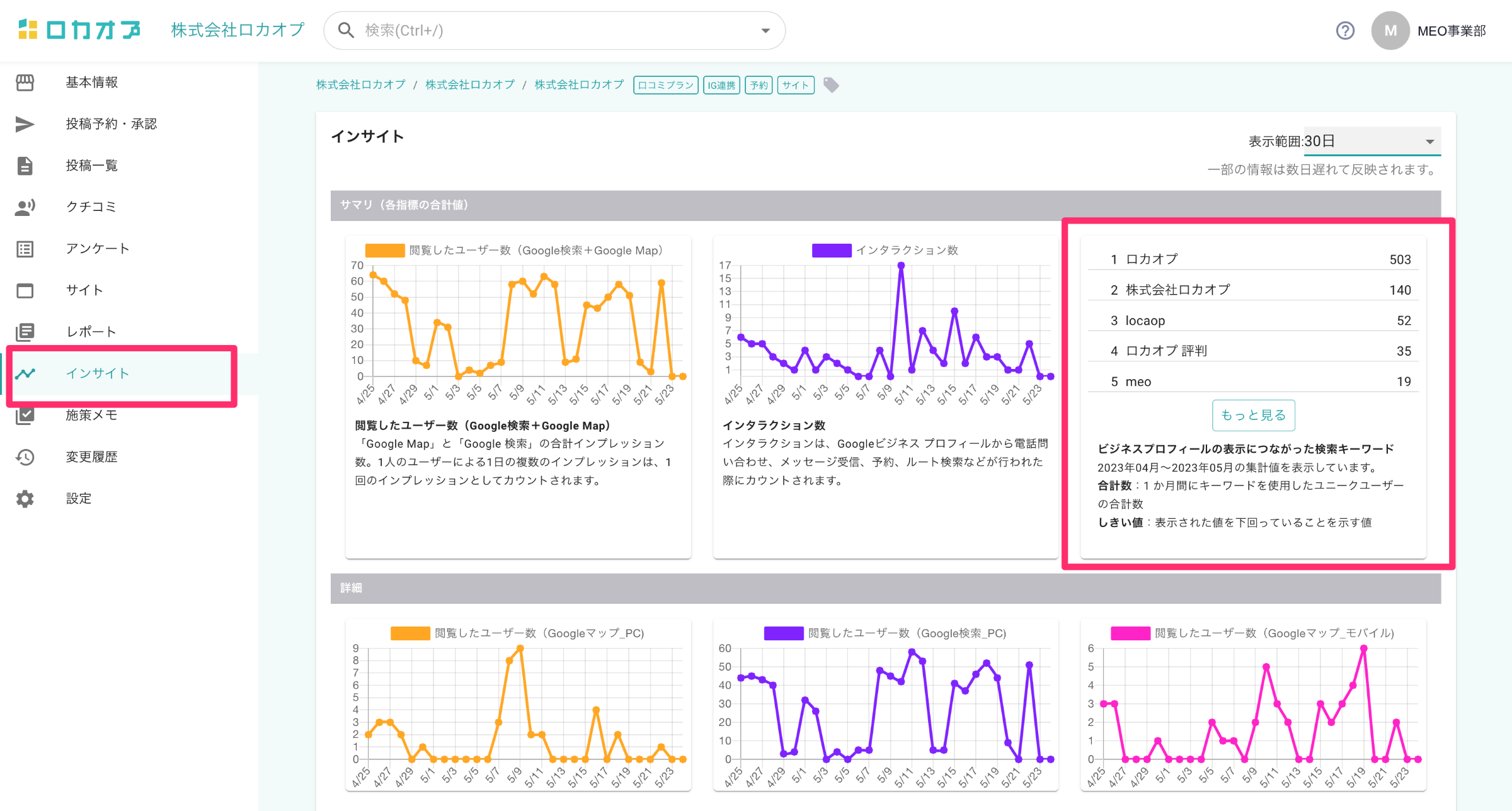The image size is (1512, 811).
Task: Toggle orange 閲覧したユーザー数 legend on summary chart
Action: 385,251
